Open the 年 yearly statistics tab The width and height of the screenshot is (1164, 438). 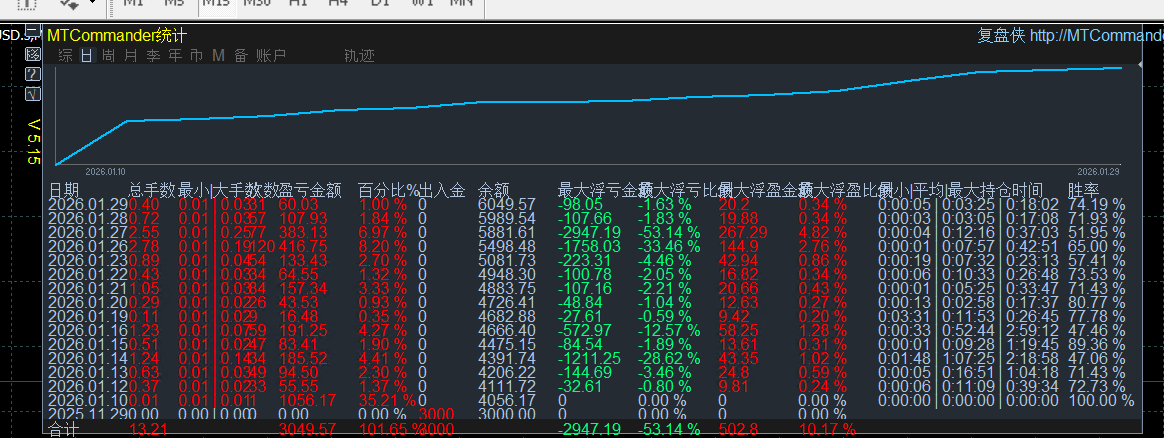click(x=175, y=56)
